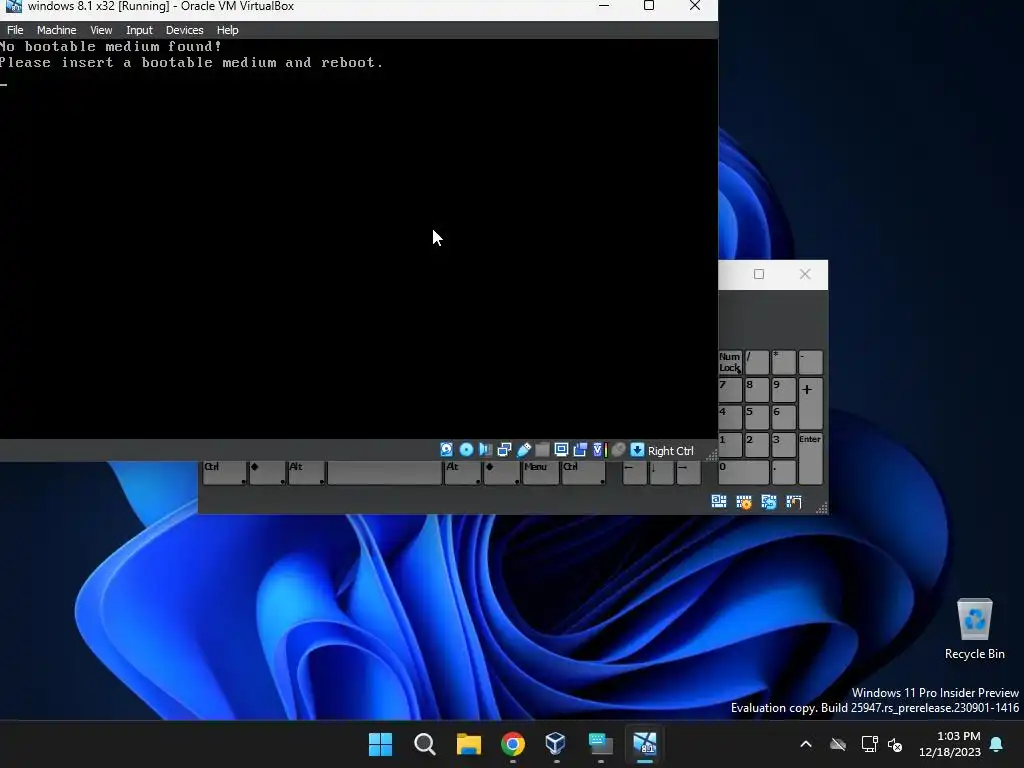The height and width of the screenshot is (768, 1024).
Task: Switch to the windows 8.1 VM taskbar icon
Action: 645,744
